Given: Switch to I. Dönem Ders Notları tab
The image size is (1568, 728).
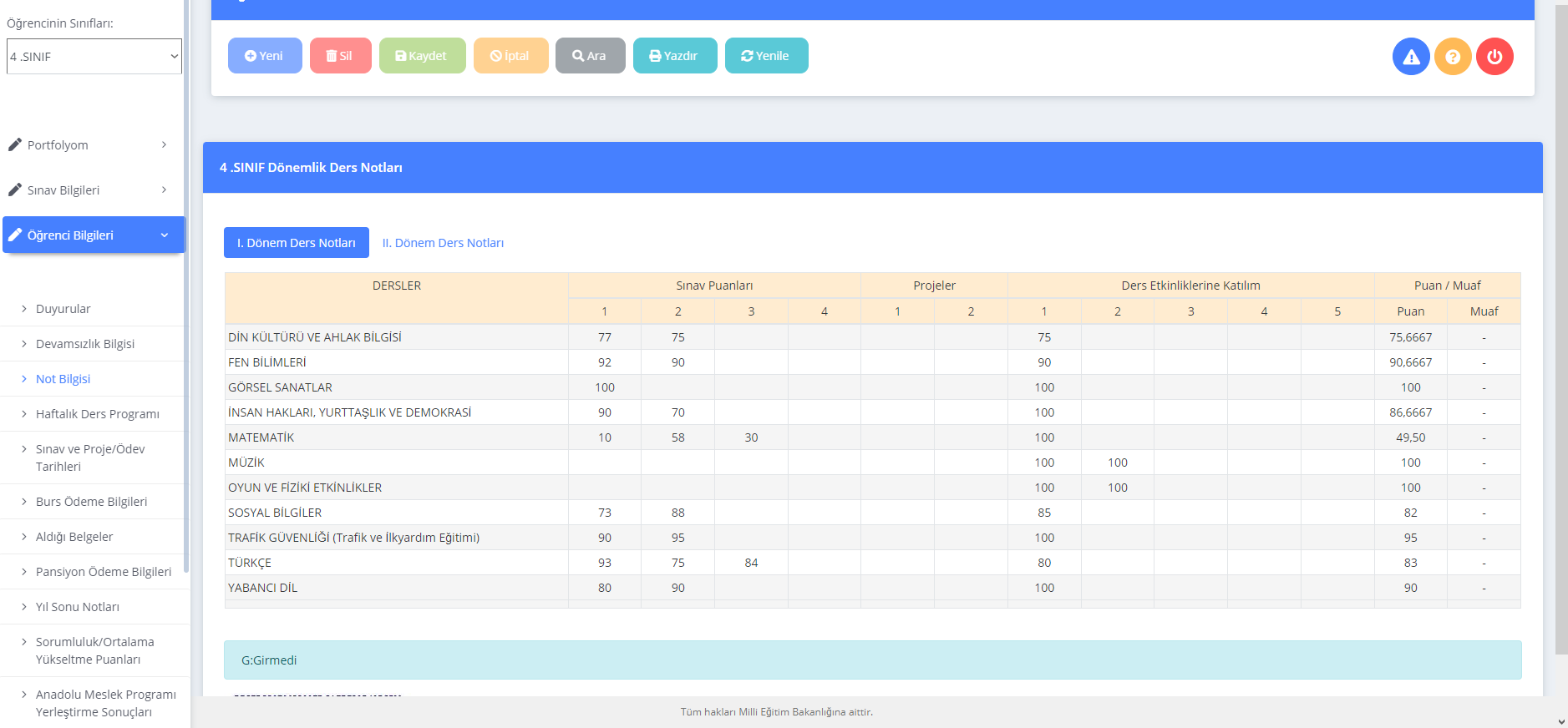Looking at the screenshot, I should [297, 243].
